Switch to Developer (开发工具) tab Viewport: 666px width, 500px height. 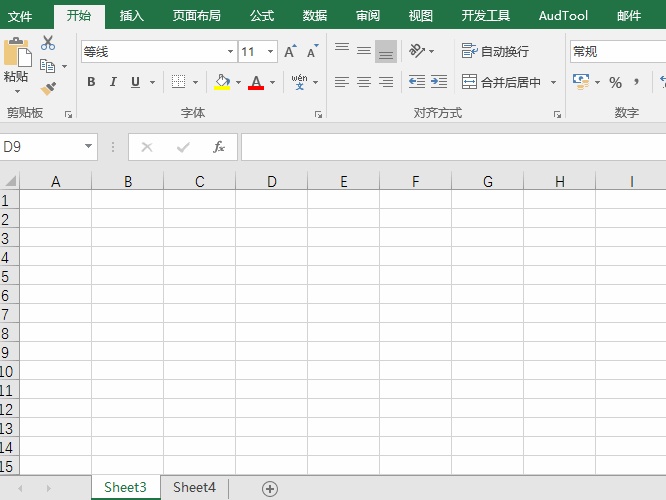[x=485, y=16]
